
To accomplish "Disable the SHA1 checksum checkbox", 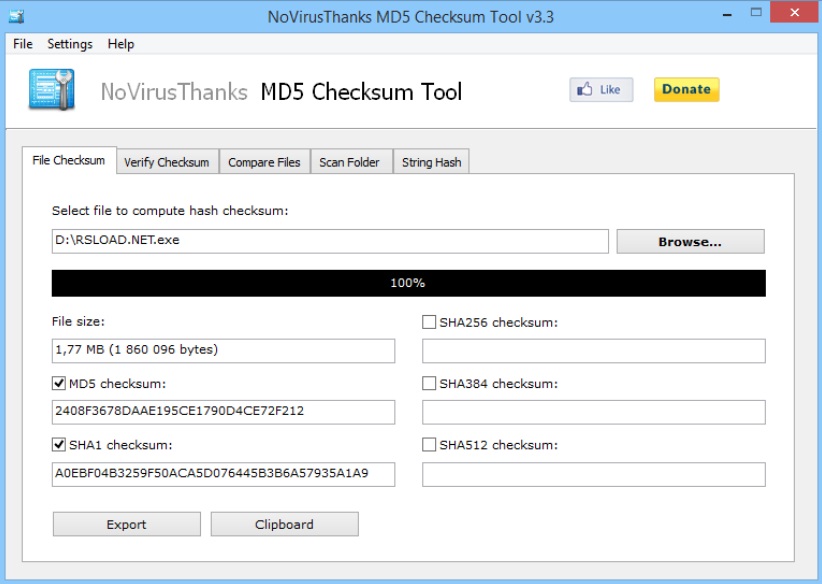I will coord(59,445).
